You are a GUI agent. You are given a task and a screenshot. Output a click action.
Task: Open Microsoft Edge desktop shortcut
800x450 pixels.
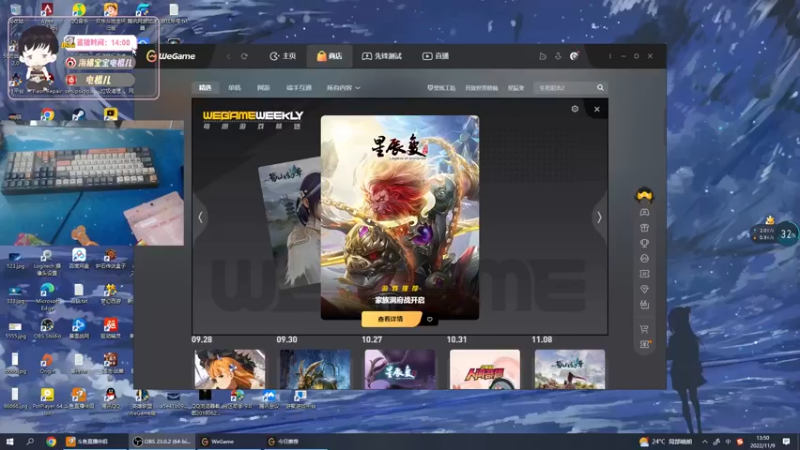point(47,296)
